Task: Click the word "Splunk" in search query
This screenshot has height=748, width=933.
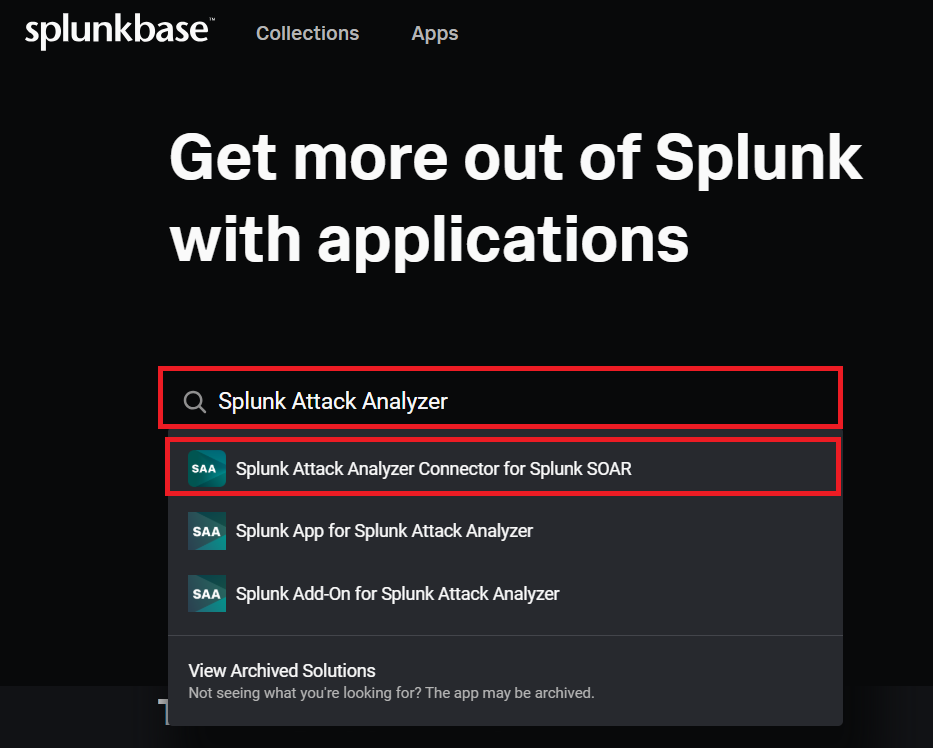Action: click(252, 402)
